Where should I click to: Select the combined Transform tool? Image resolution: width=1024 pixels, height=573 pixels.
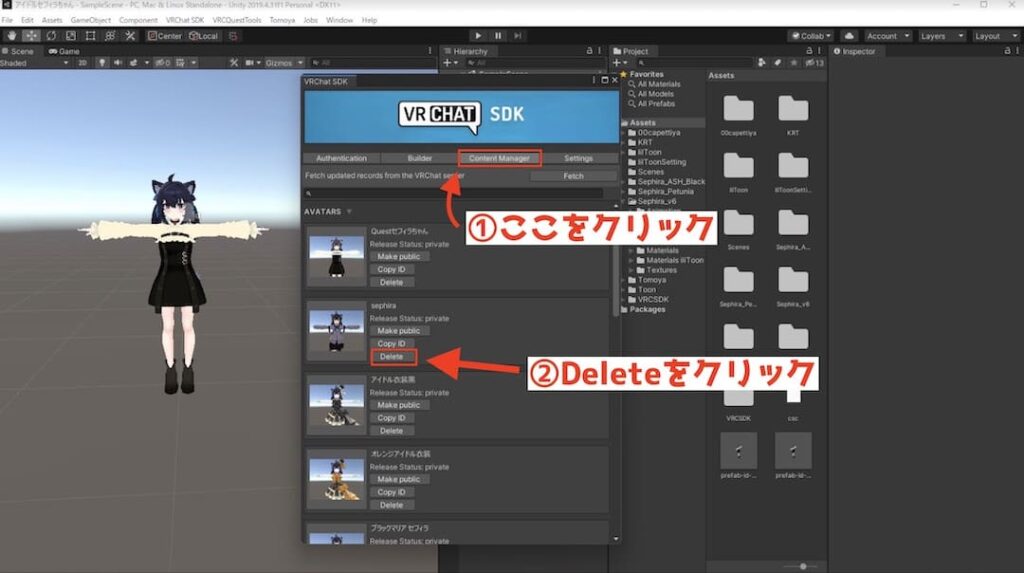point(110,36)
